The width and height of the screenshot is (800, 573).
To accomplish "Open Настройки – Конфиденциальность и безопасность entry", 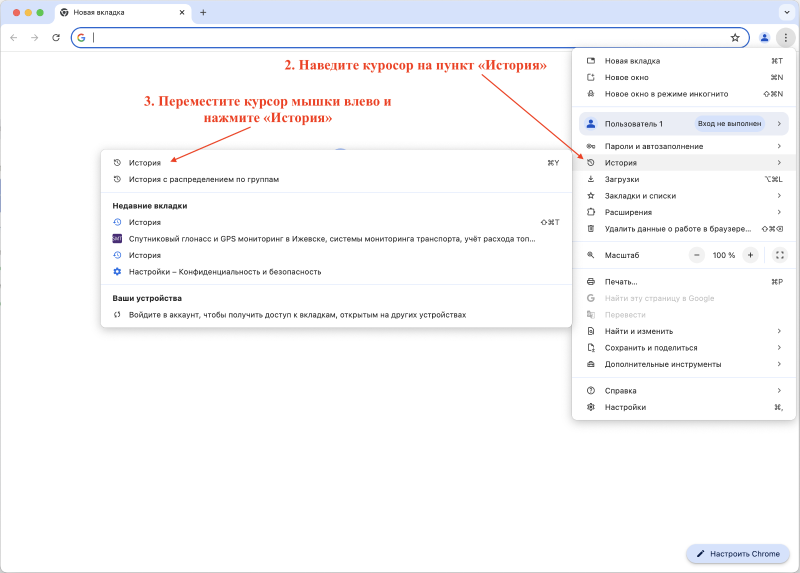I will (x=336, y=272).
